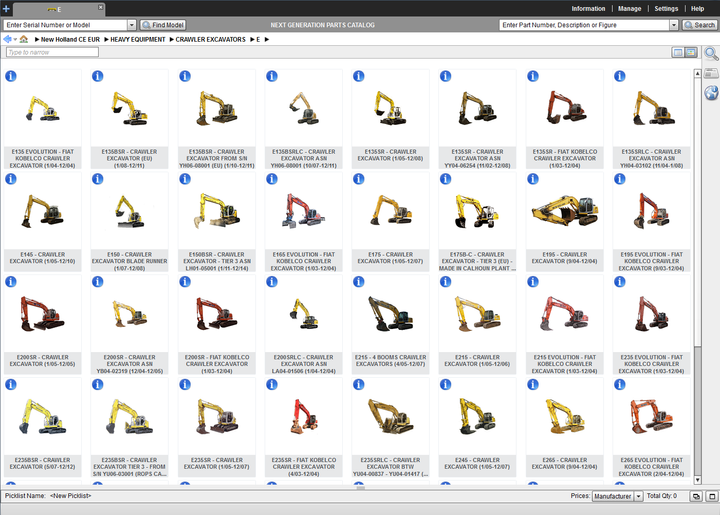Click E150BSR Crawler Excavator Tier 3 label

[x=217, y=261]
